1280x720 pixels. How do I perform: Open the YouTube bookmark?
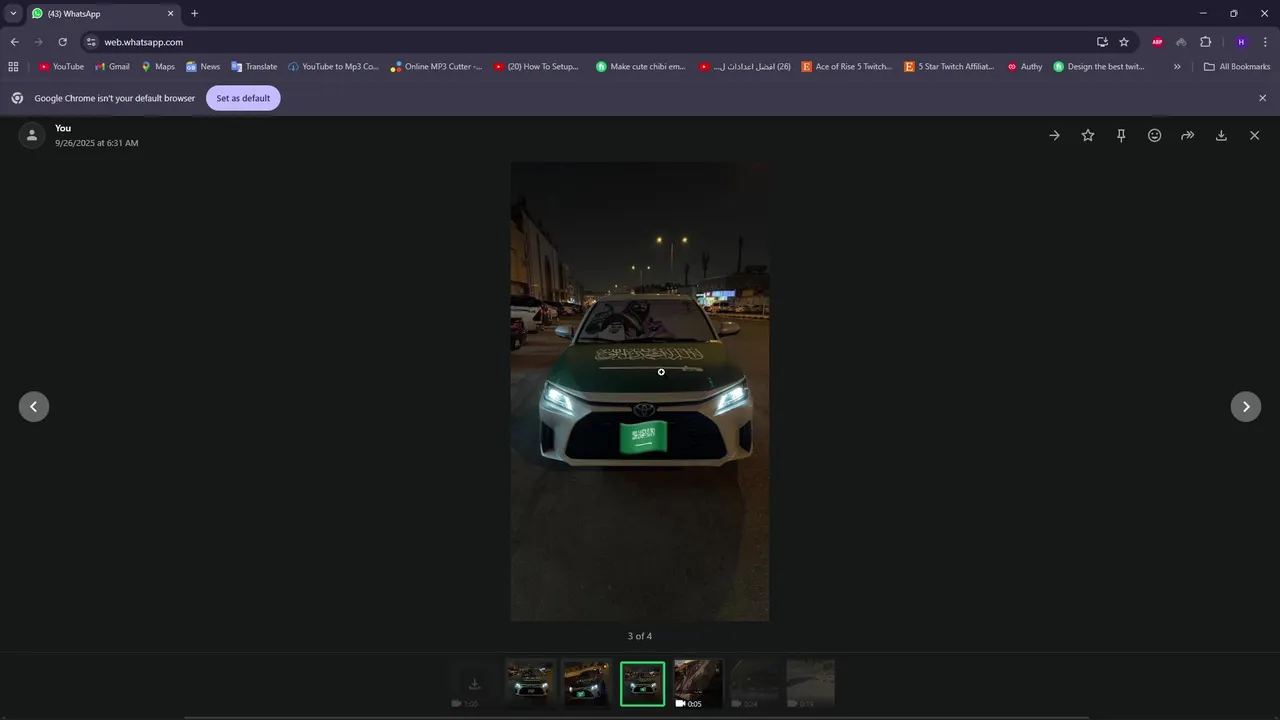pos(61,67)
